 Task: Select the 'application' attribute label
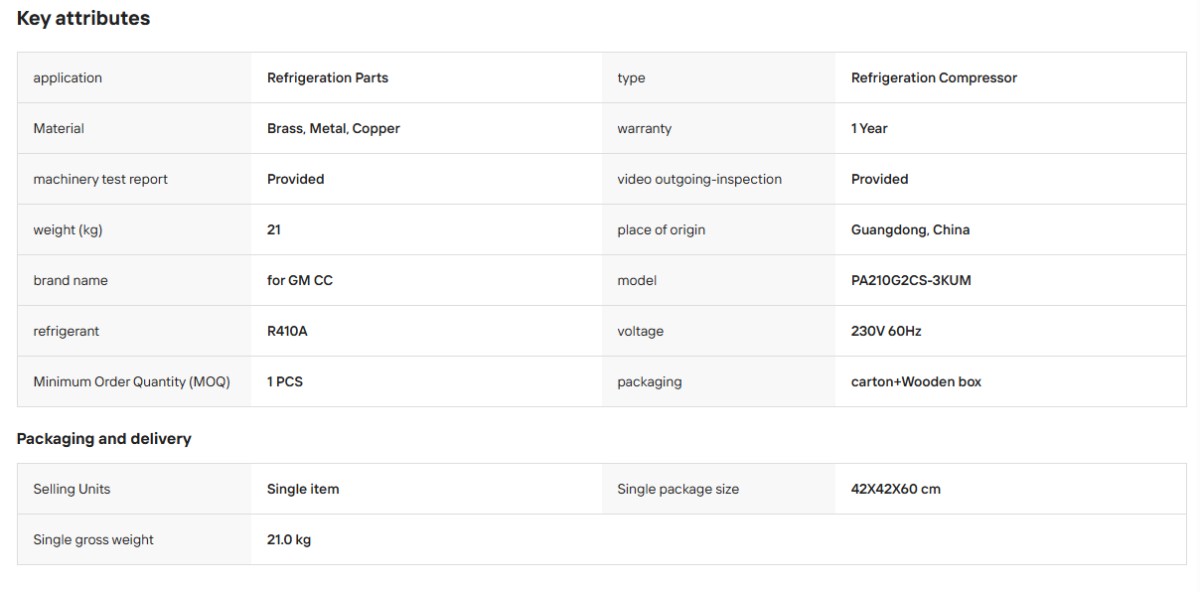click(67, 78)
